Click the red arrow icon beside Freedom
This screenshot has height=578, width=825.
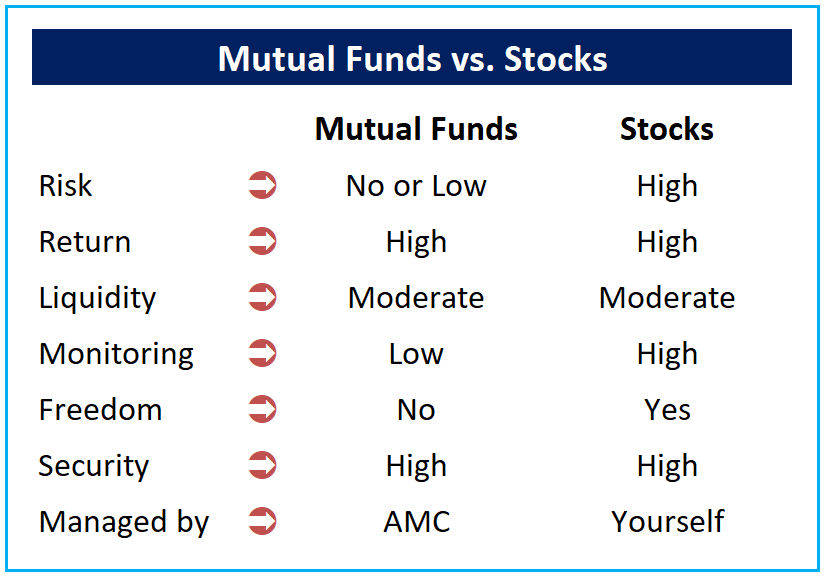262,410
